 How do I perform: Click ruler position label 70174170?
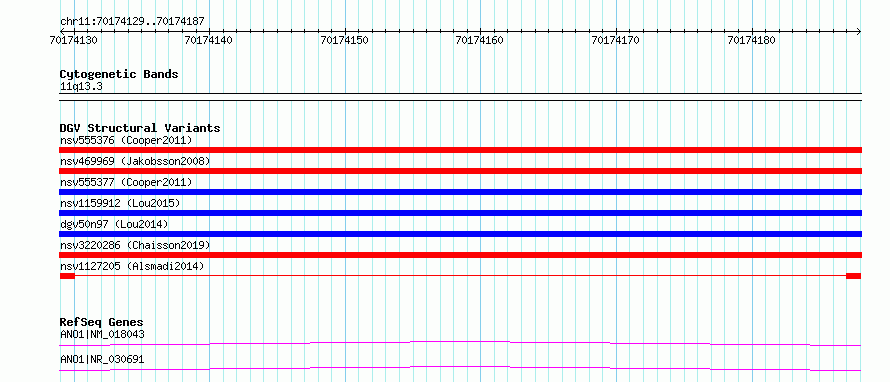coord(616,40)
